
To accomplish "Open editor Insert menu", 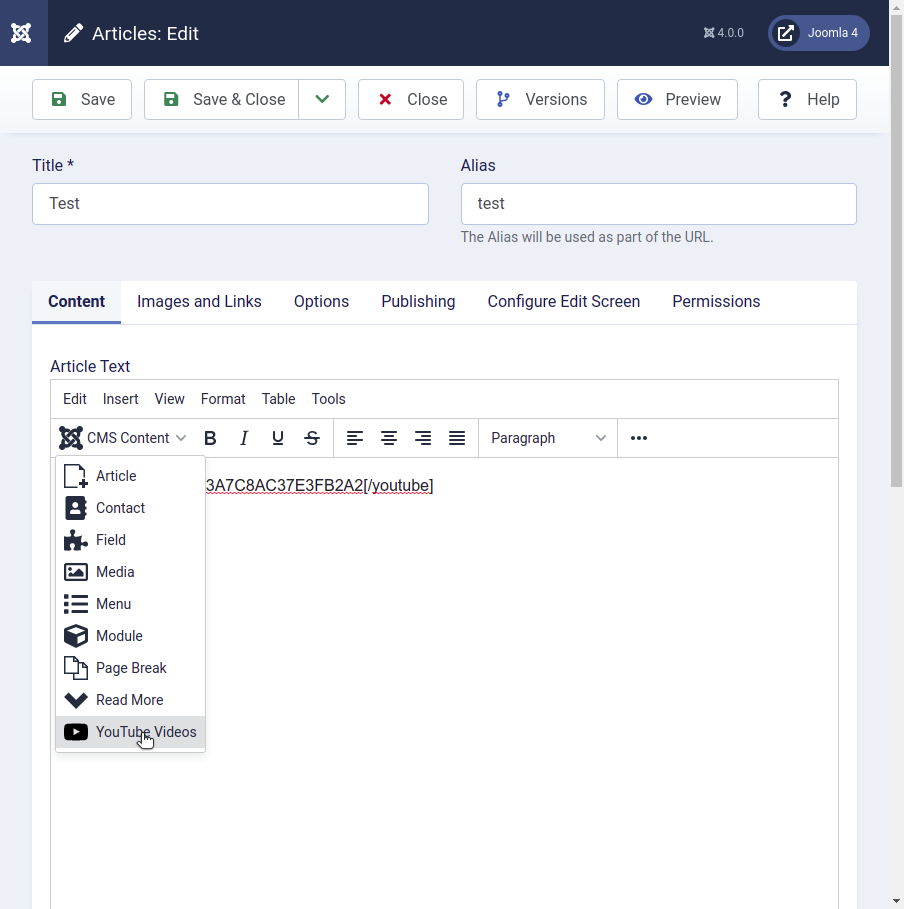I will (121, 399).
